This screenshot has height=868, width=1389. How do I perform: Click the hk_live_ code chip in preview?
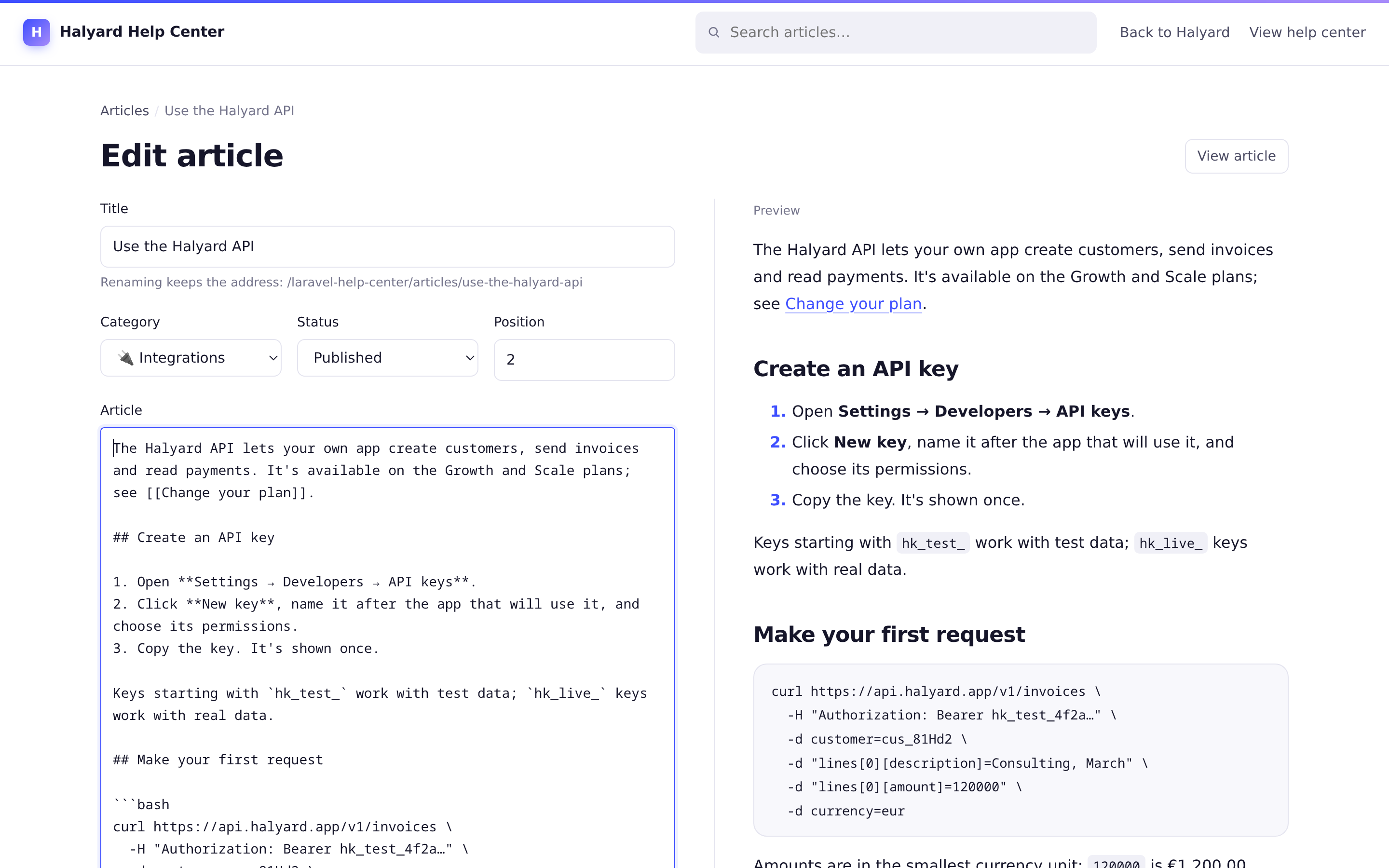point(1171,543)
